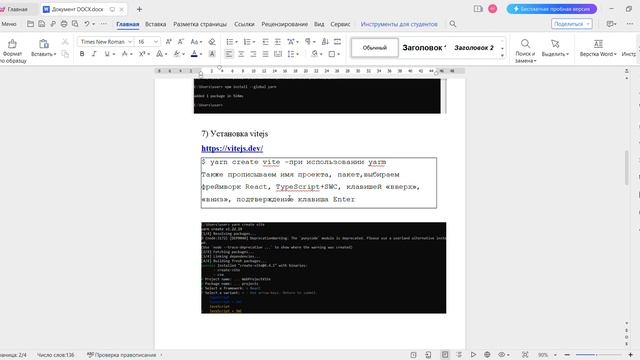Open the Times New Roman font dropdown
Screen dimensions: 640x360
click(130, 42)
